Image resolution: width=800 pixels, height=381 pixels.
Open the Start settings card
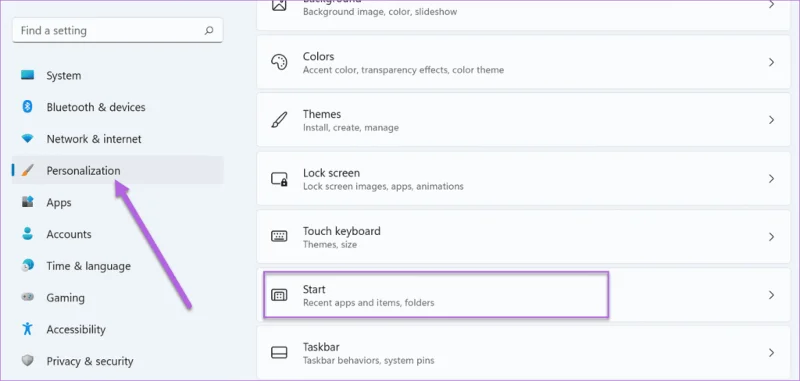tap(523, 295)
